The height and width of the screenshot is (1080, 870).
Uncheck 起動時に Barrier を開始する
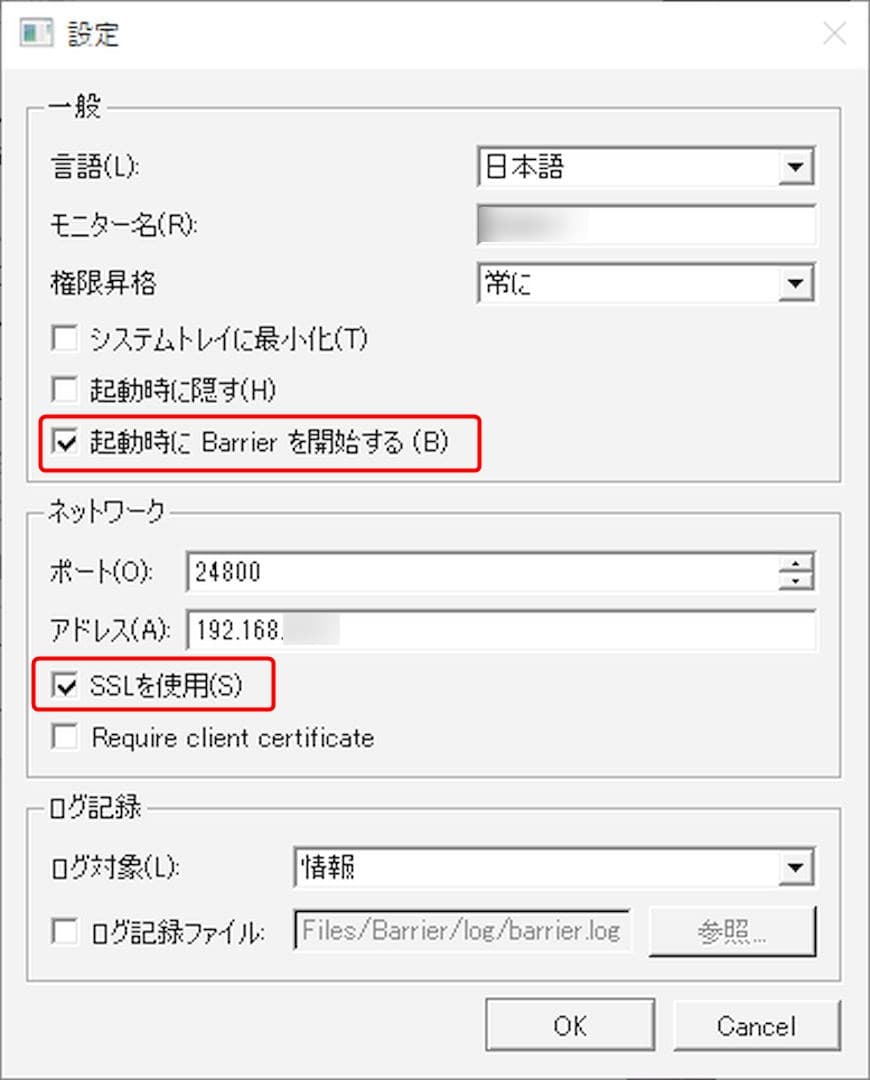coord(65,441)
